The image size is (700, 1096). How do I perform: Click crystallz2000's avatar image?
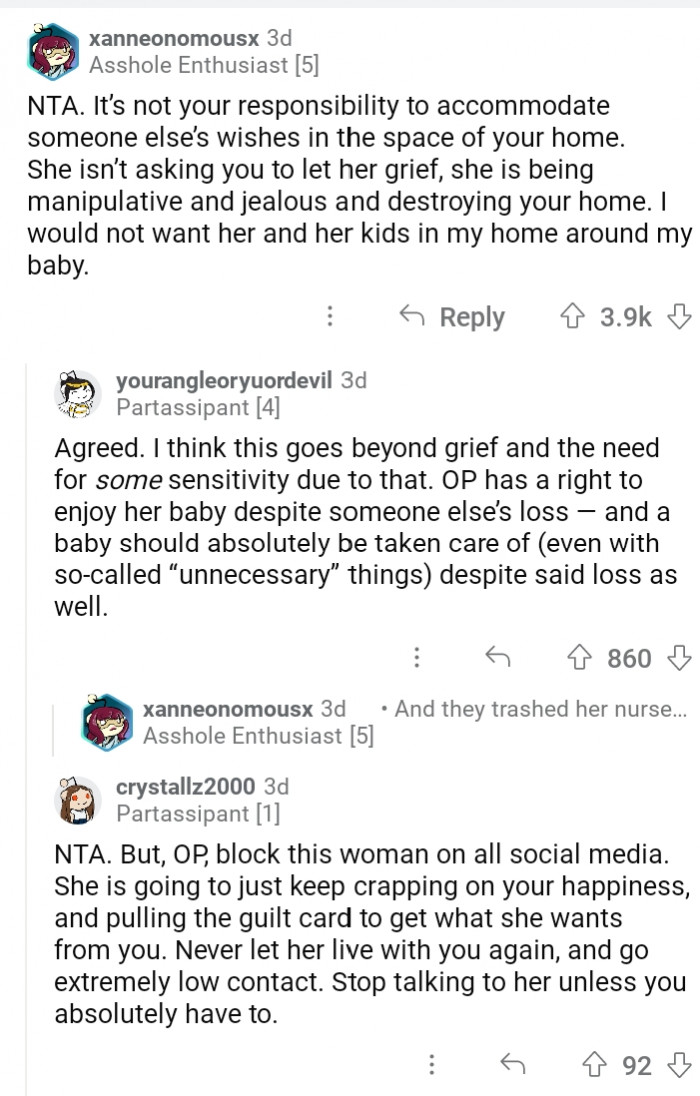click(x=78, y=799)
